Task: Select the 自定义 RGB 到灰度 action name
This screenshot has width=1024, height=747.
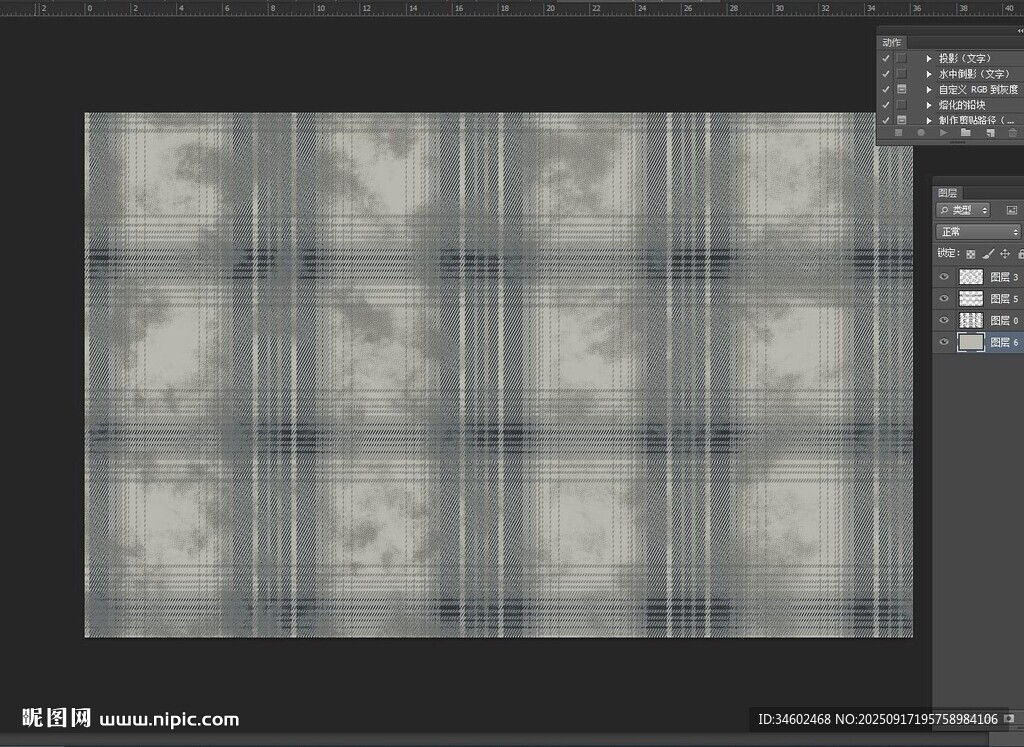Action: [978, 89]
